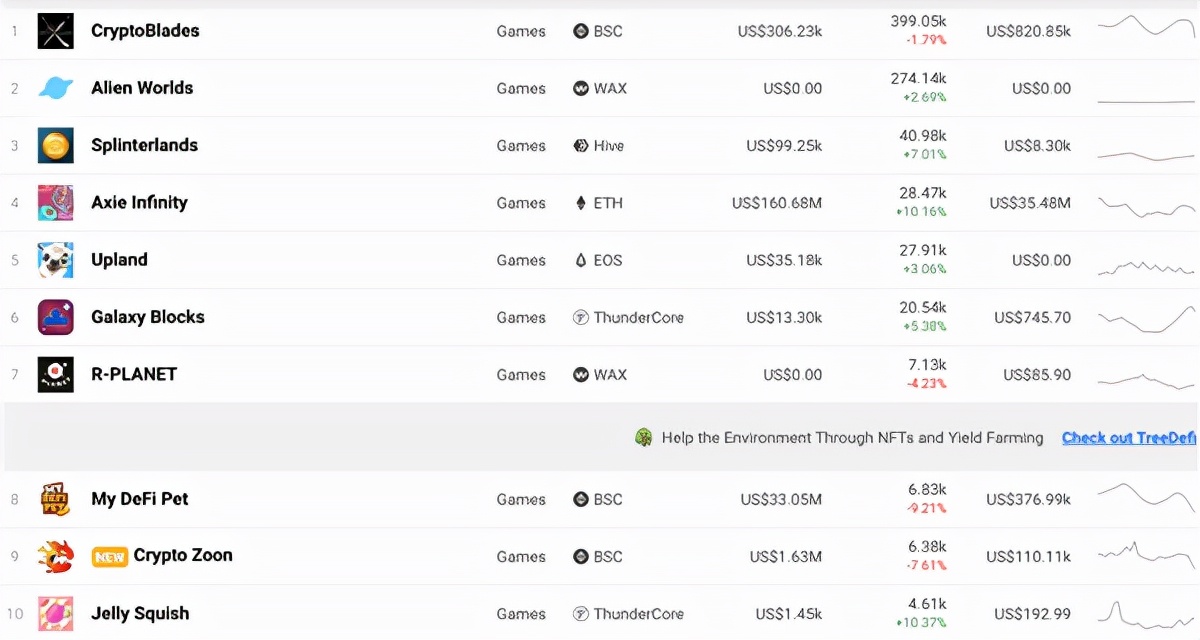Open the Axie Infinity game name
The width and height of the screenshot is (1200, 640).
point(139,203)
